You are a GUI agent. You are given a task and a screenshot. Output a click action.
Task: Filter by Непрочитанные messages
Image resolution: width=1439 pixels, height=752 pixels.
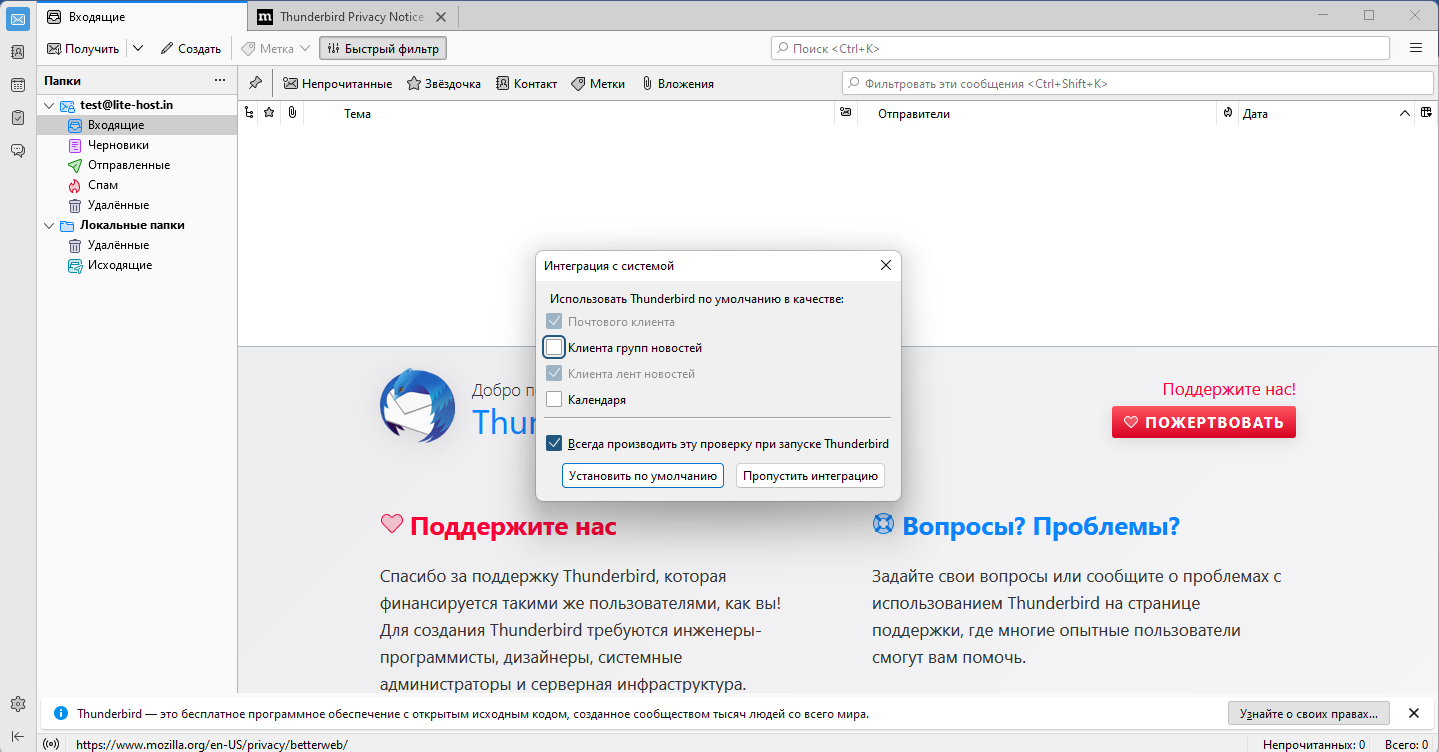(337, 84)
